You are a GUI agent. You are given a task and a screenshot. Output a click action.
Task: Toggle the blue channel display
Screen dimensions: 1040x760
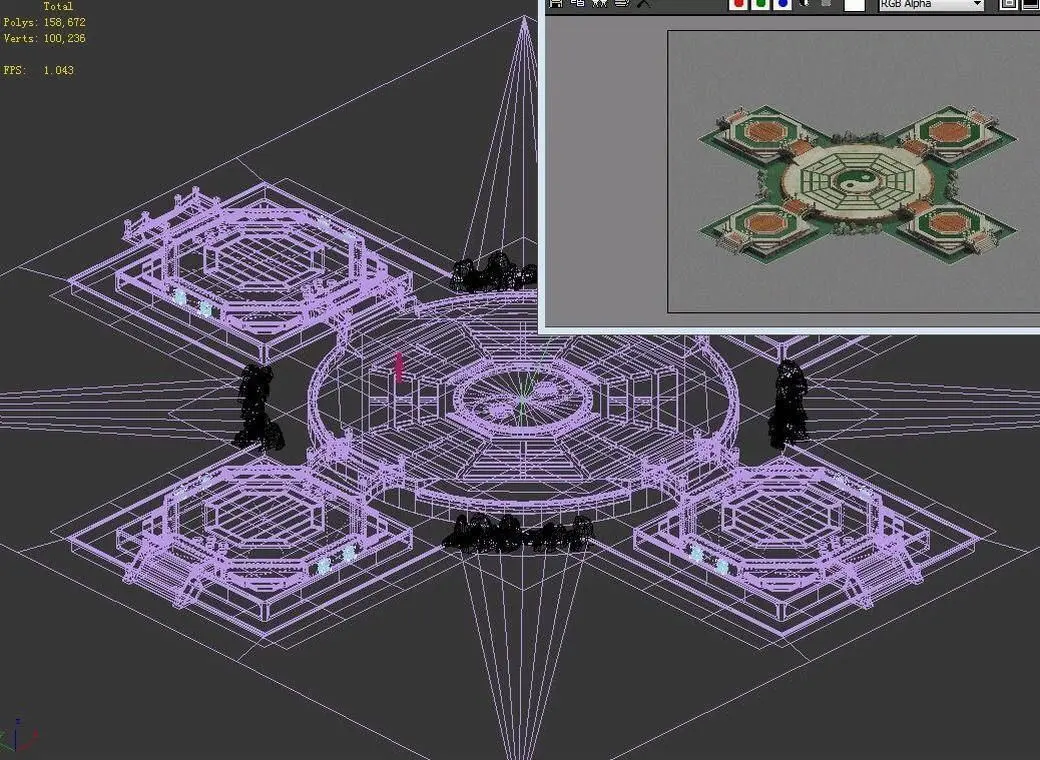783,3
